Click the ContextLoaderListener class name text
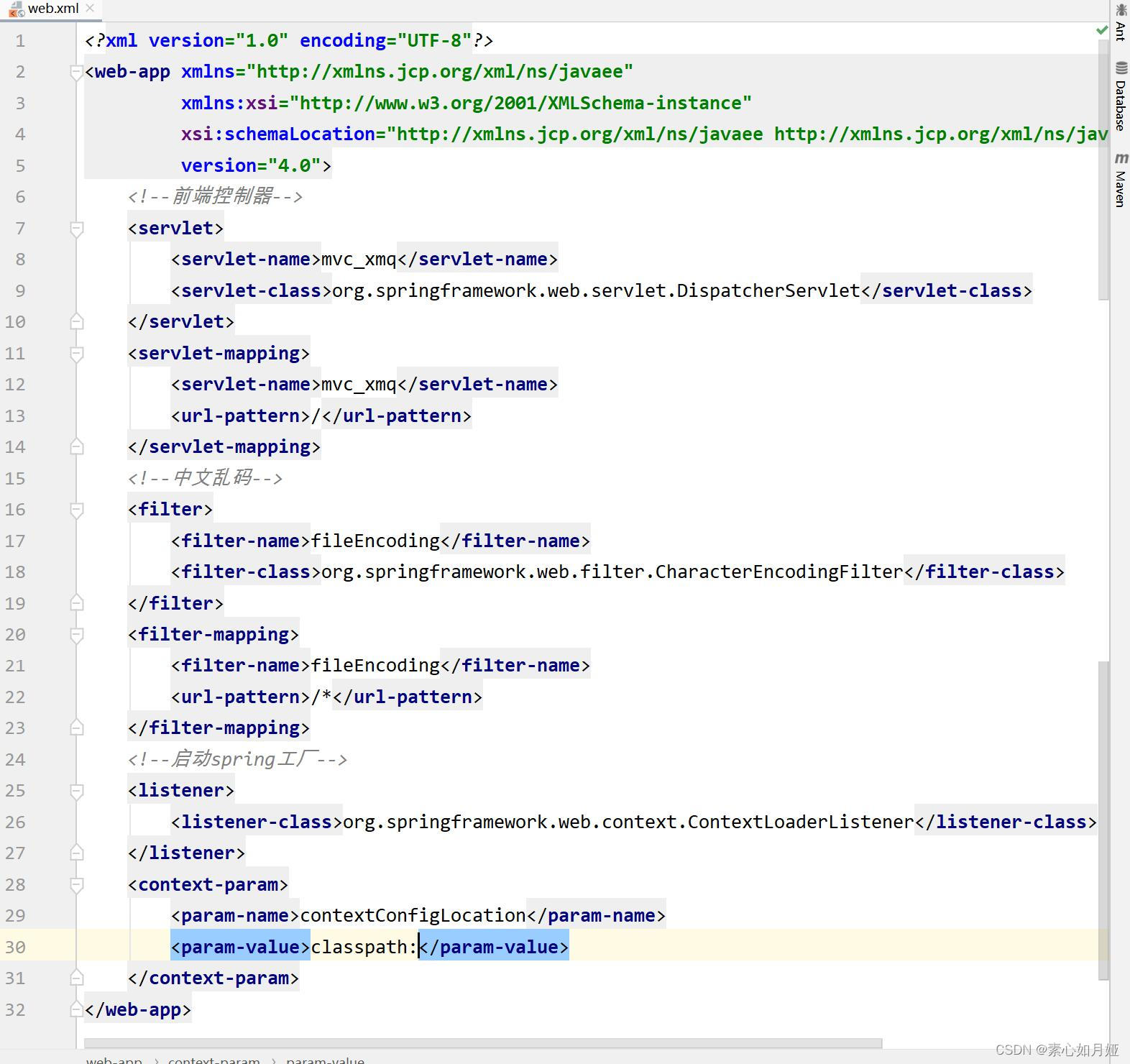The image size is (1130, 1064). (801, 822)
